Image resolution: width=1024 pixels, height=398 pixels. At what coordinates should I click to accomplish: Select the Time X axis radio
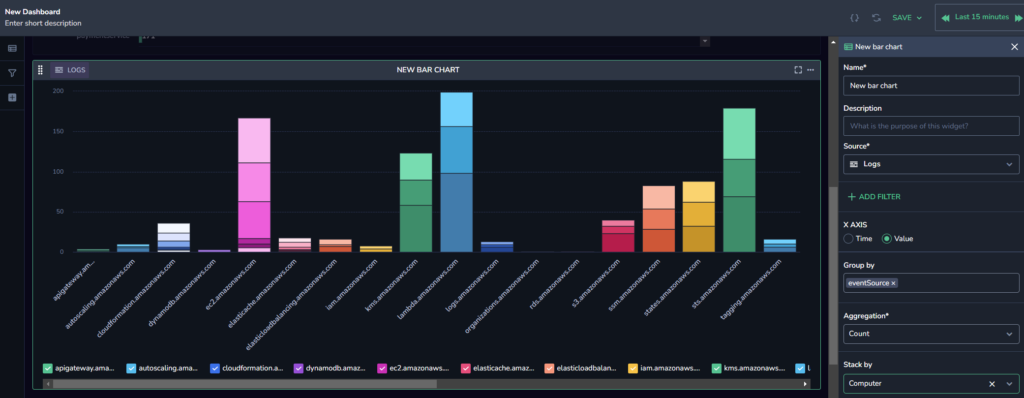coord(848,239)
